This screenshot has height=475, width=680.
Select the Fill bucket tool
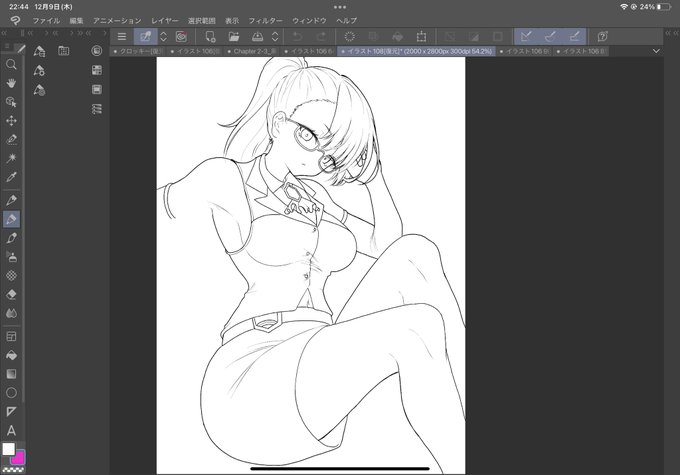coord(11,355)
